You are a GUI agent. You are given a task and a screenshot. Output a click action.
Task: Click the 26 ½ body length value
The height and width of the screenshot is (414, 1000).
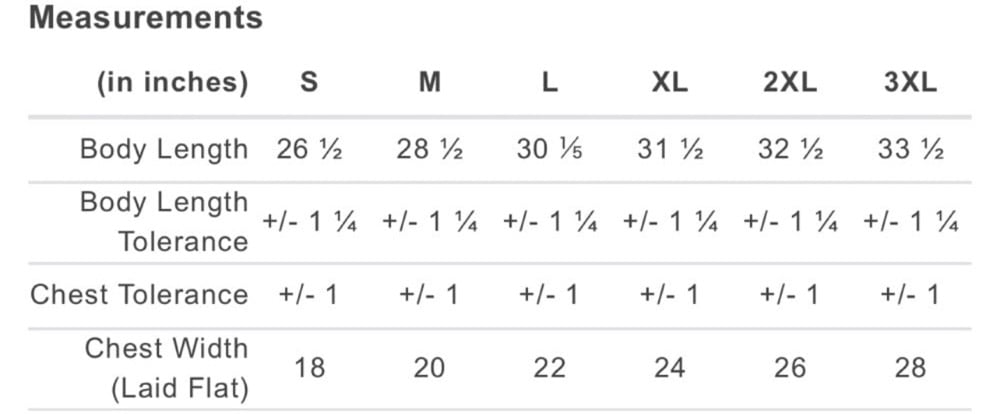click(310, 150)
